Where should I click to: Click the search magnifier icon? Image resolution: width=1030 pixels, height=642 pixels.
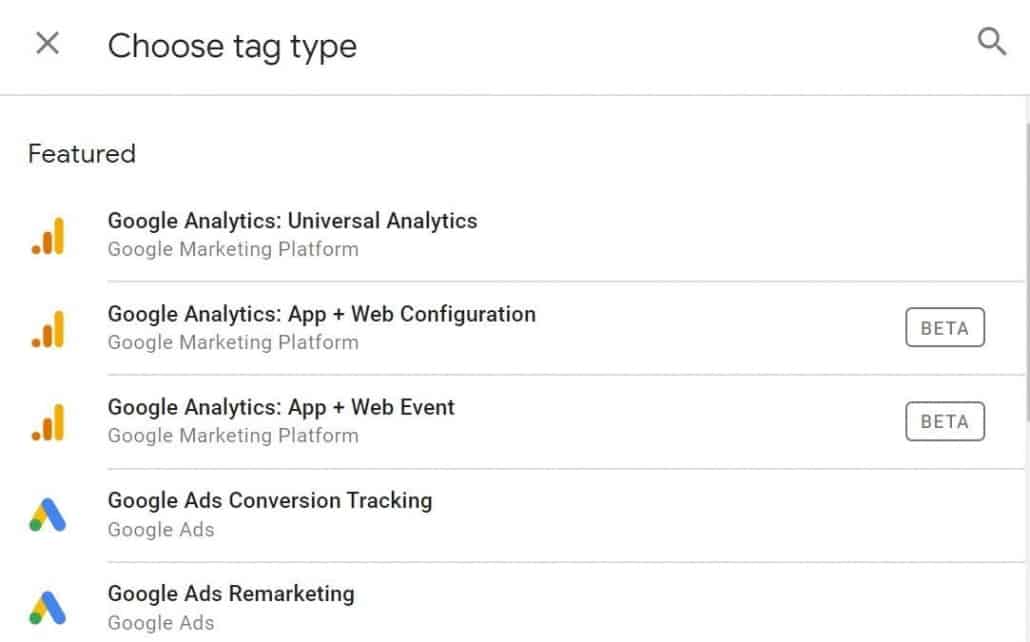tap(991, 42)
